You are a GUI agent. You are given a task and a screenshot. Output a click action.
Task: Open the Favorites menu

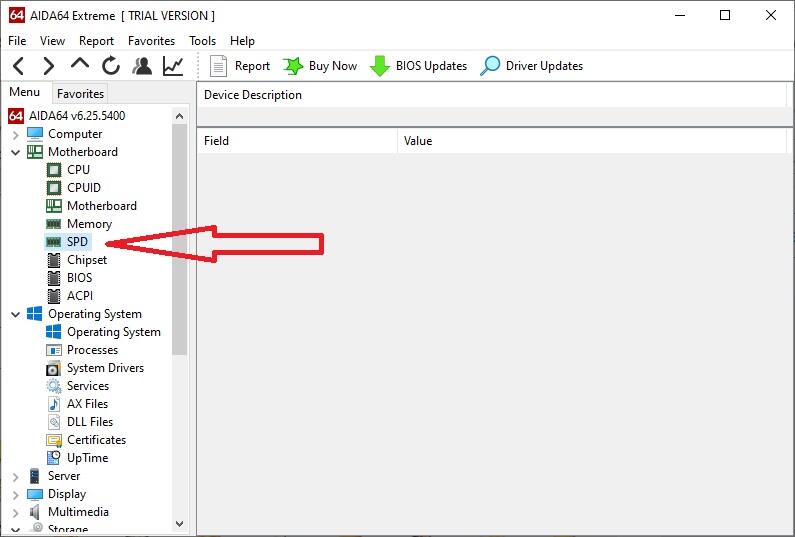coord(151,41)
